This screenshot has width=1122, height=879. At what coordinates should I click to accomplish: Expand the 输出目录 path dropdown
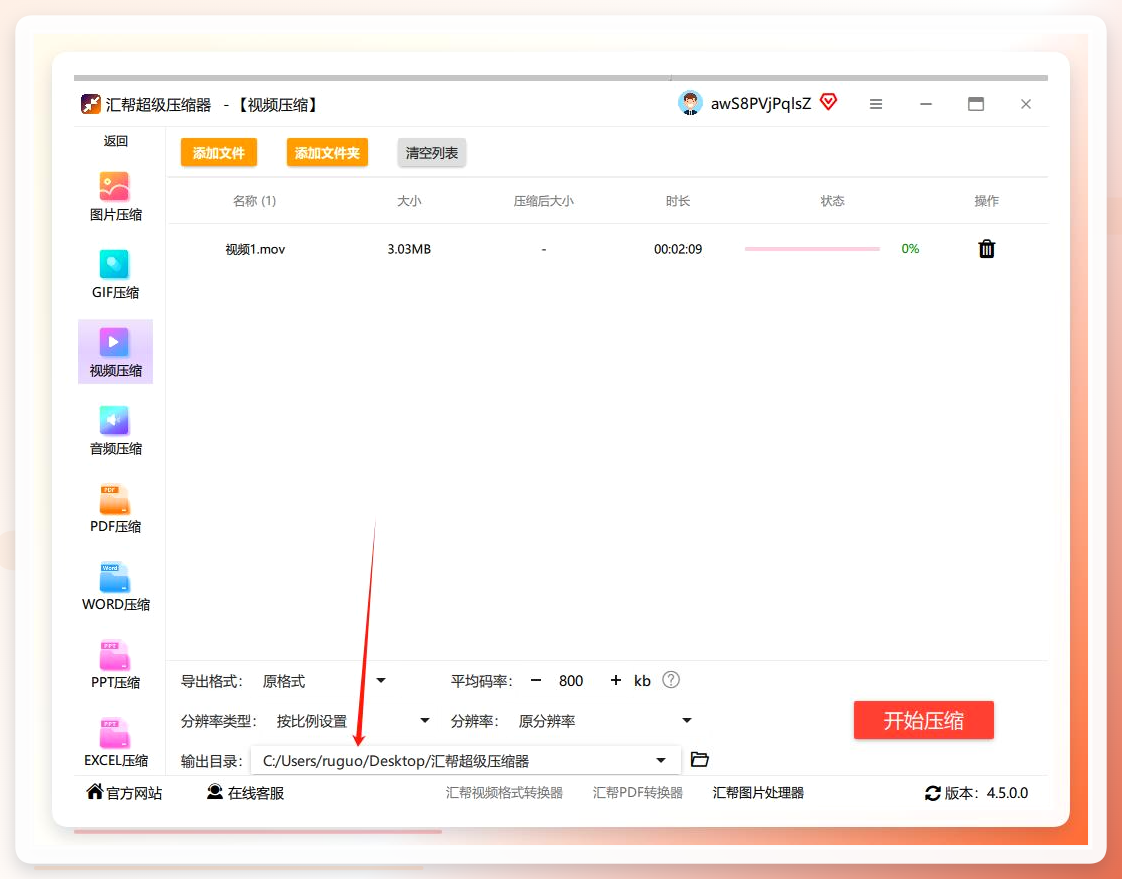[x=661, y=760]
